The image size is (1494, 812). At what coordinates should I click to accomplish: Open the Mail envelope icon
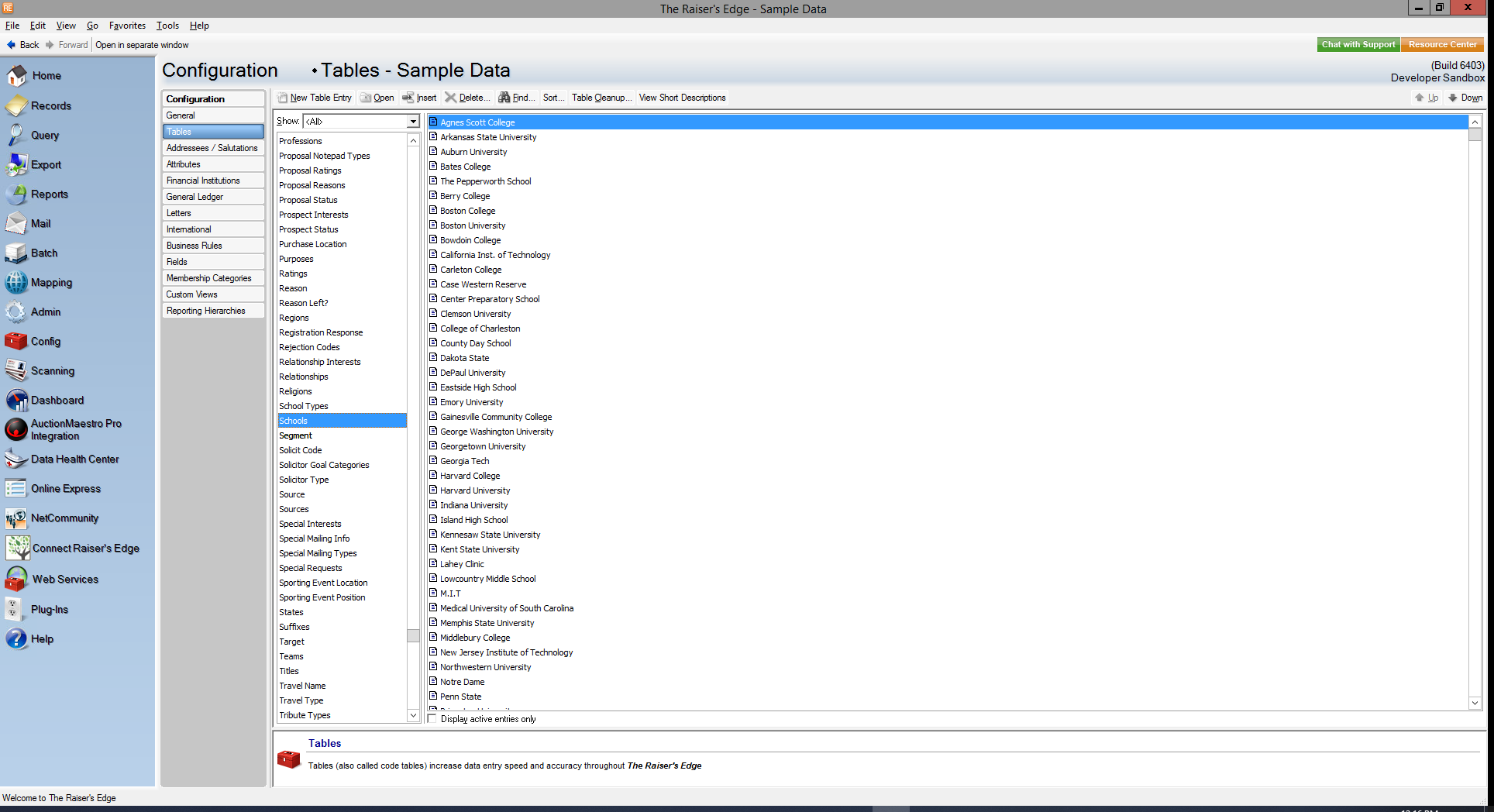click(16, 224)
